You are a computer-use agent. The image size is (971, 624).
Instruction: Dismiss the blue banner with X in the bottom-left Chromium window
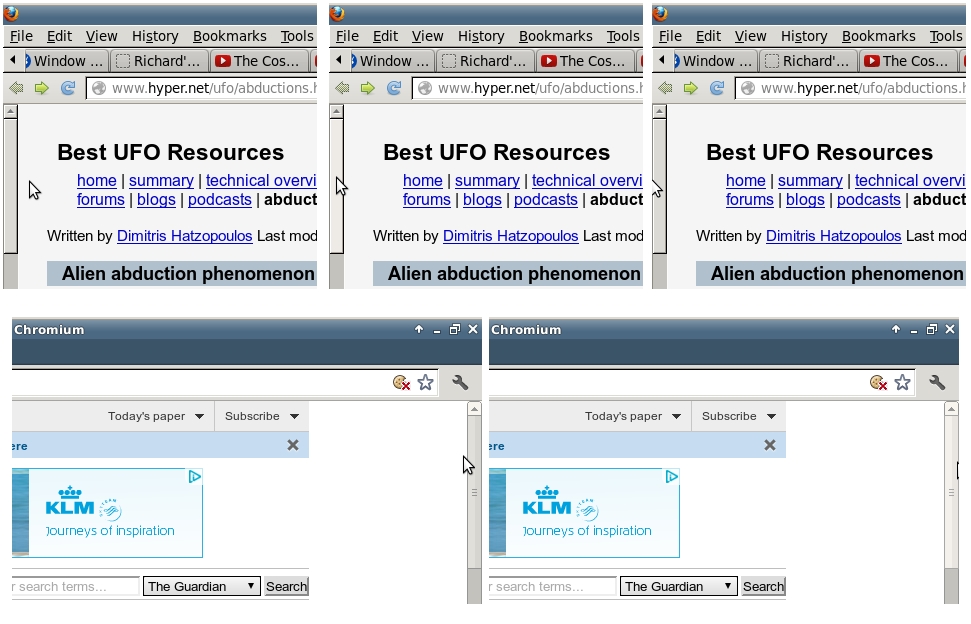(293, 445)
